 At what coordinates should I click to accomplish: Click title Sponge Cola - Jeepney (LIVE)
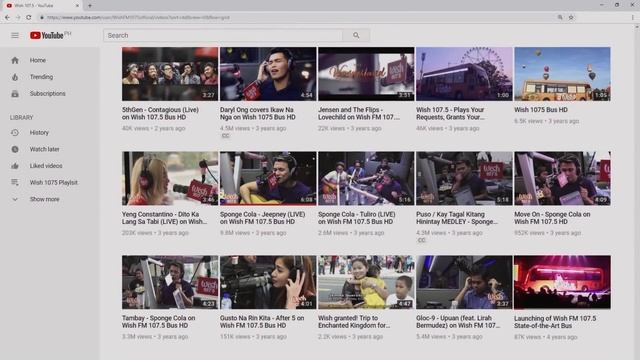click(x=262, y=218)
